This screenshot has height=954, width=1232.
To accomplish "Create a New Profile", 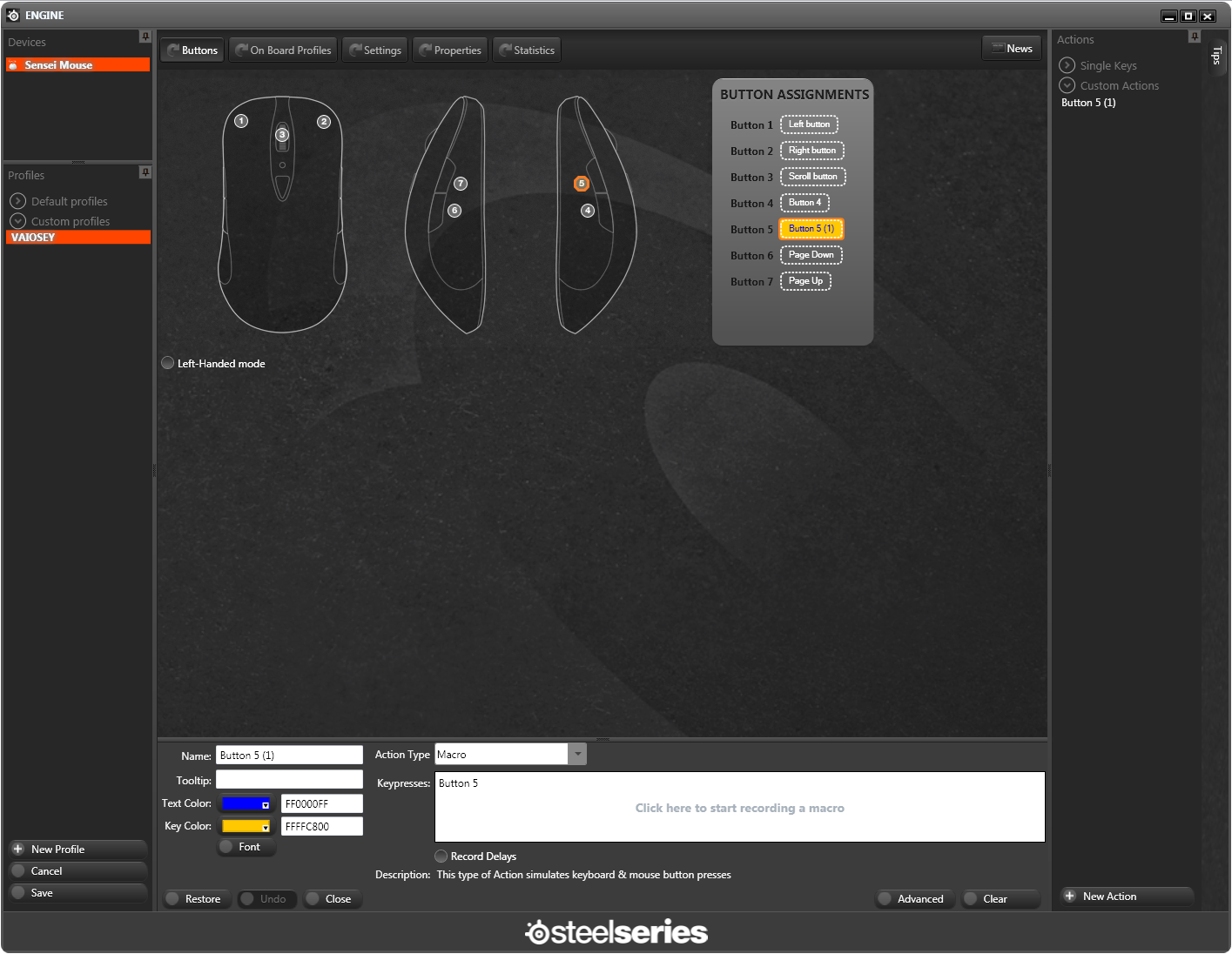I will 77,849.
